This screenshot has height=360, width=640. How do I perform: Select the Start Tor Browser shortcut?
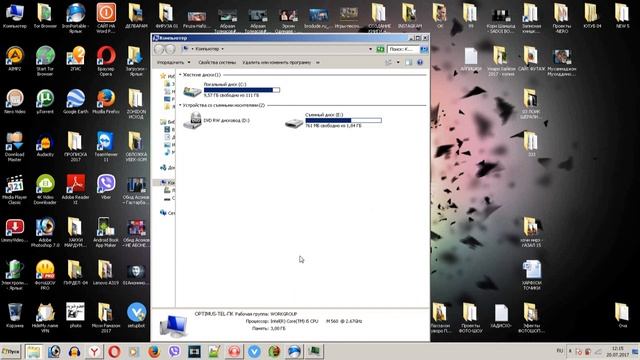(x=45, y=61)
